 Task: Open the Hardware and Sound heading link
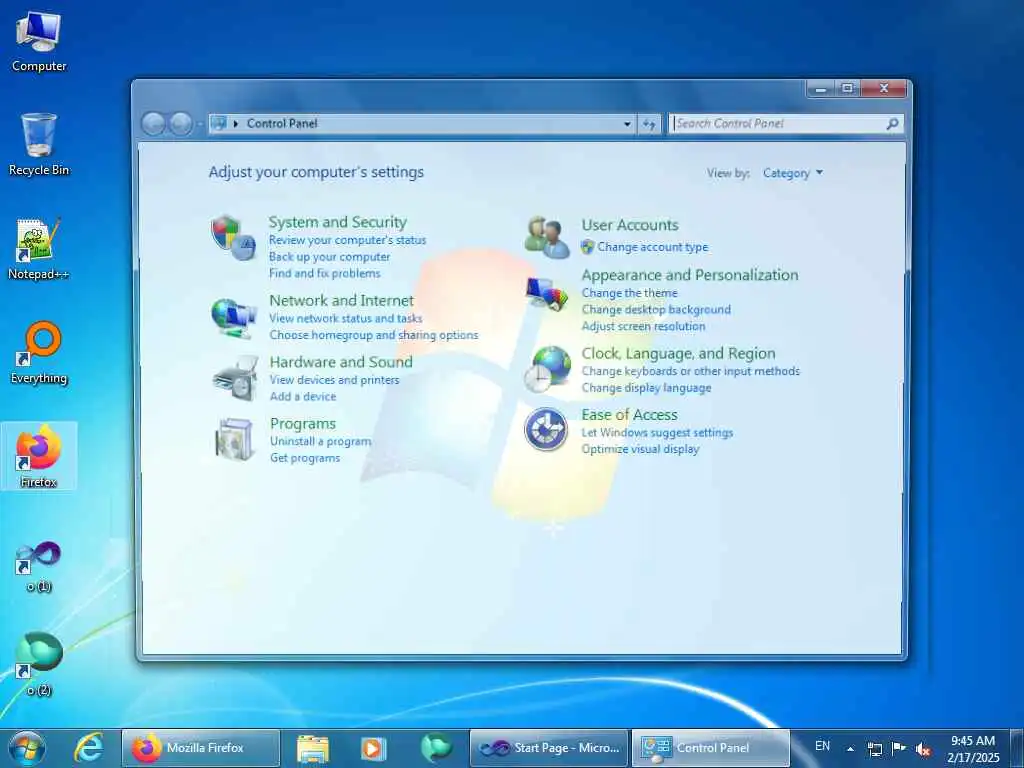click(341, 362)
